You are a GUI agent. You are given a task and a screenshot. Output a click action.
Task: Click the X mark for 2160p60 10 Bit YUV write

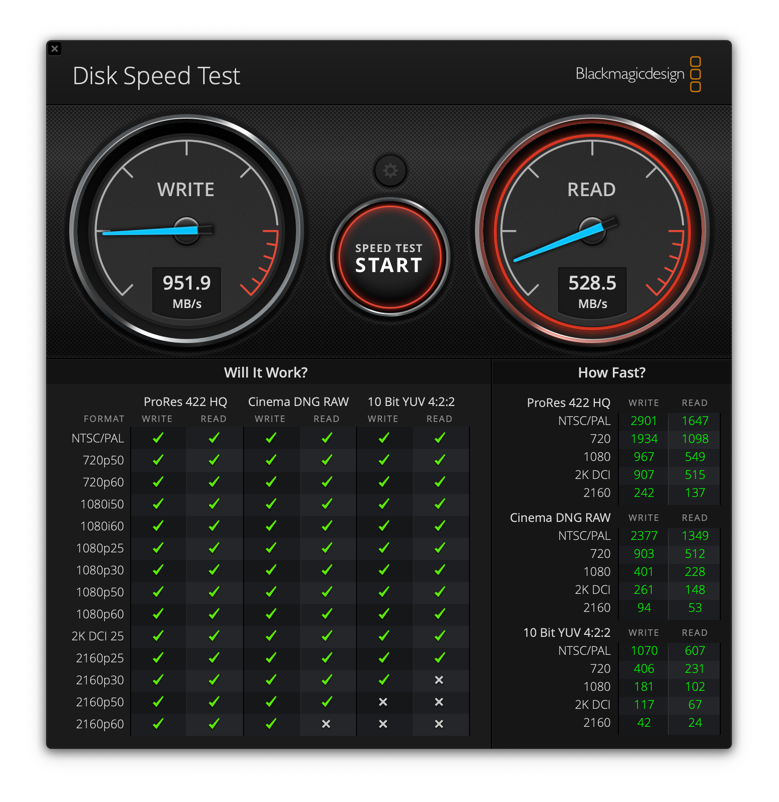click(x=383, y=724)
